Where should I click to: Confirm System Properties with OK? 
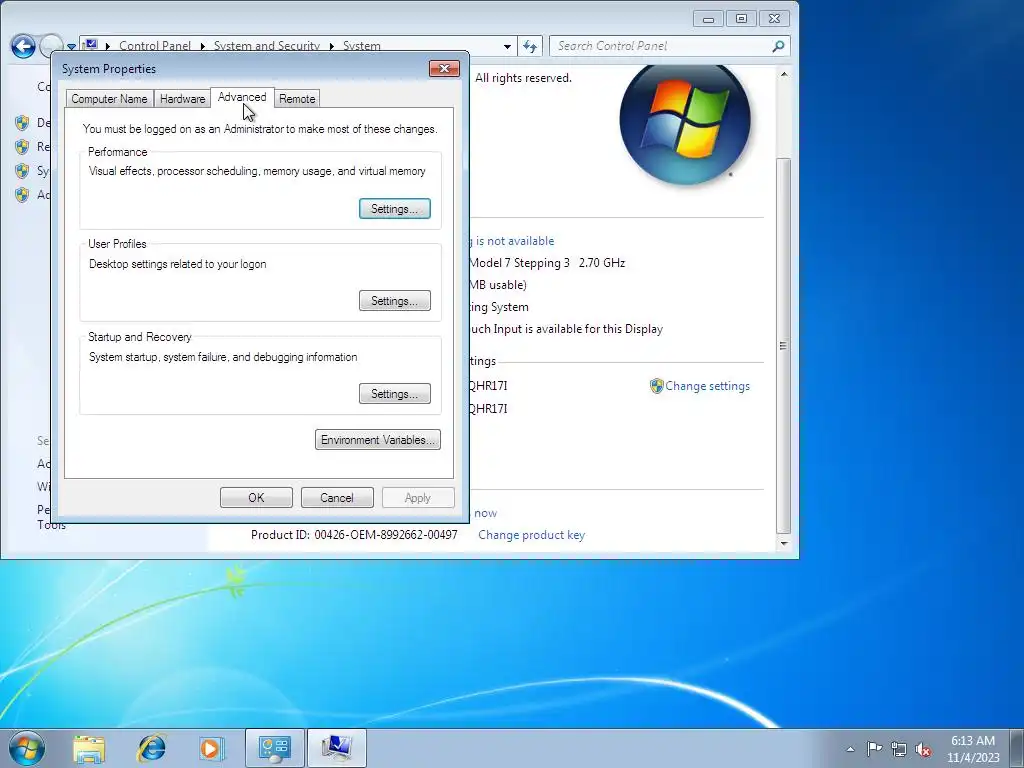click(x=256, y=498)
